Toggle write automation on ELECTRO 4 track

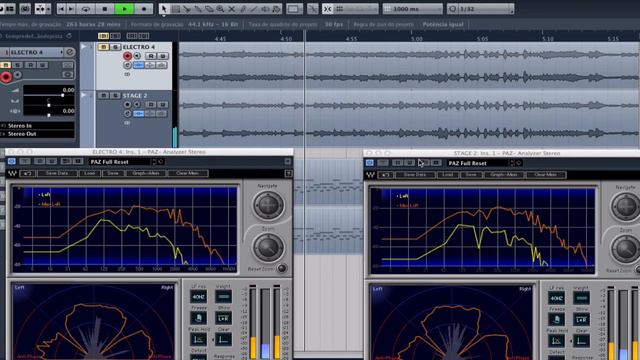point(162,56)
